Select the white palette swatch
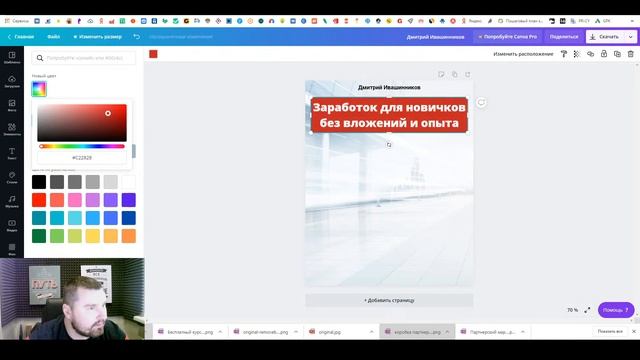This screenshot has width=640, height=360. (x=129, y=182)
